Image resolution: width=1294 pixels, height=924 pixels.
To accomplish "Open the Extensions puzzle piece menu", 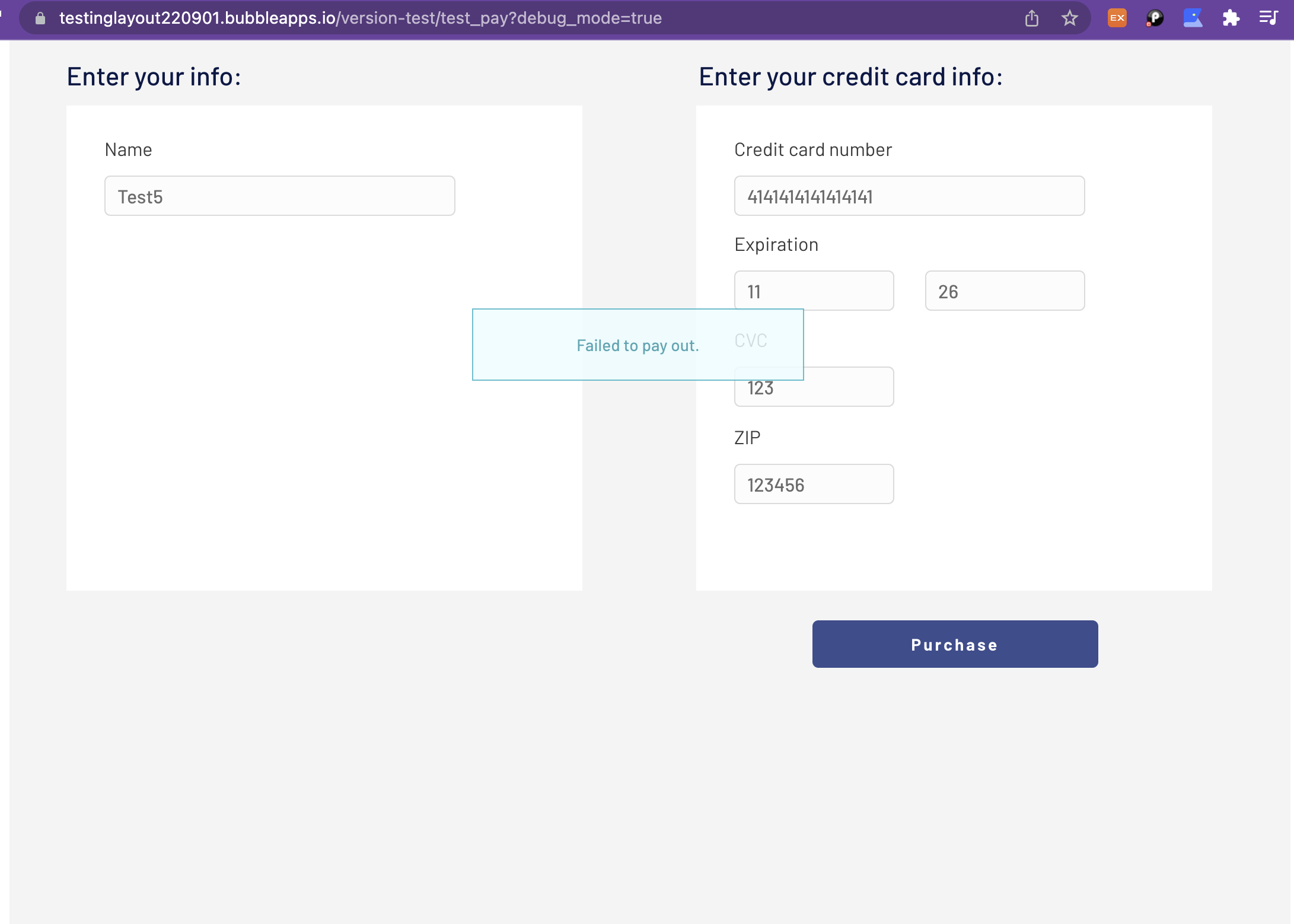I will point(1231,18).
